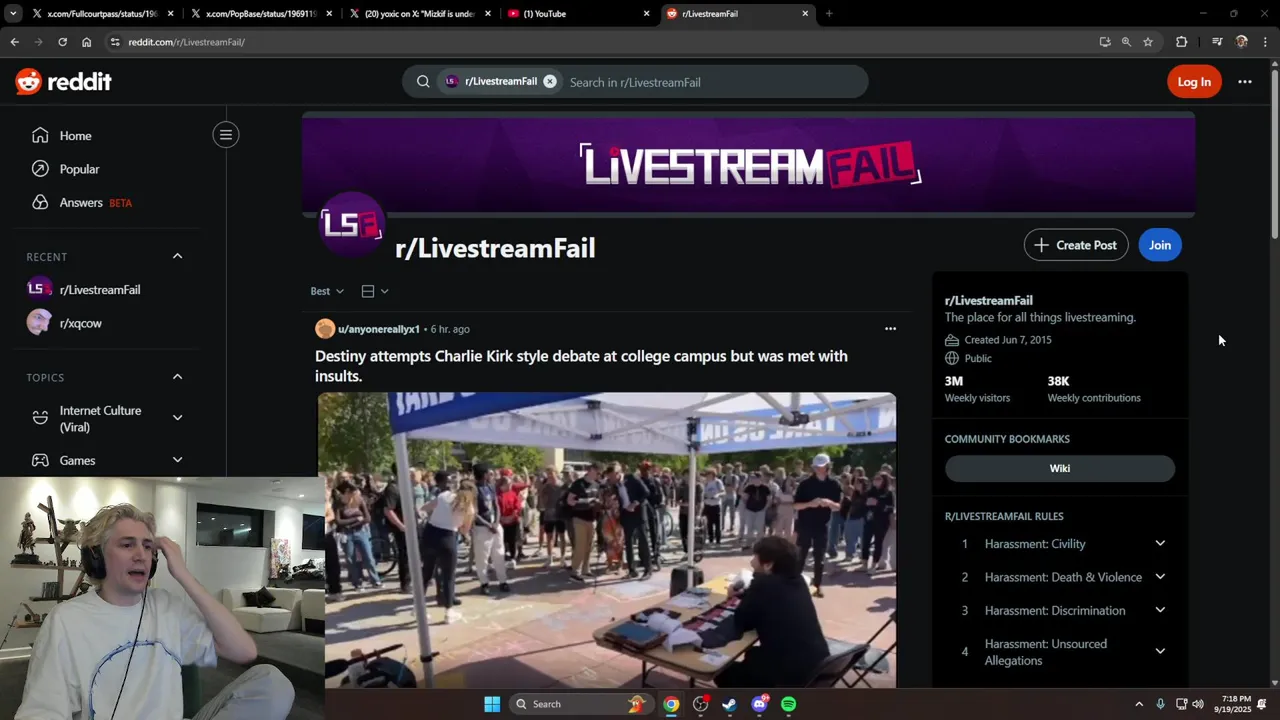Click the reddit.com address bar

600,42
